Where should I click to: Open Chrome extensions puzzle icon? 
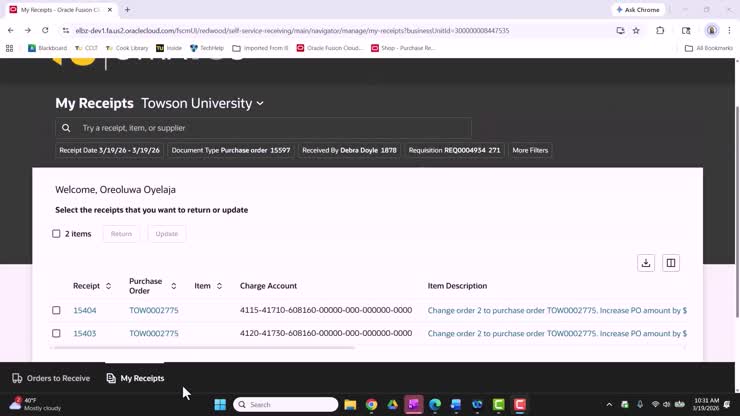coord(660,31)
